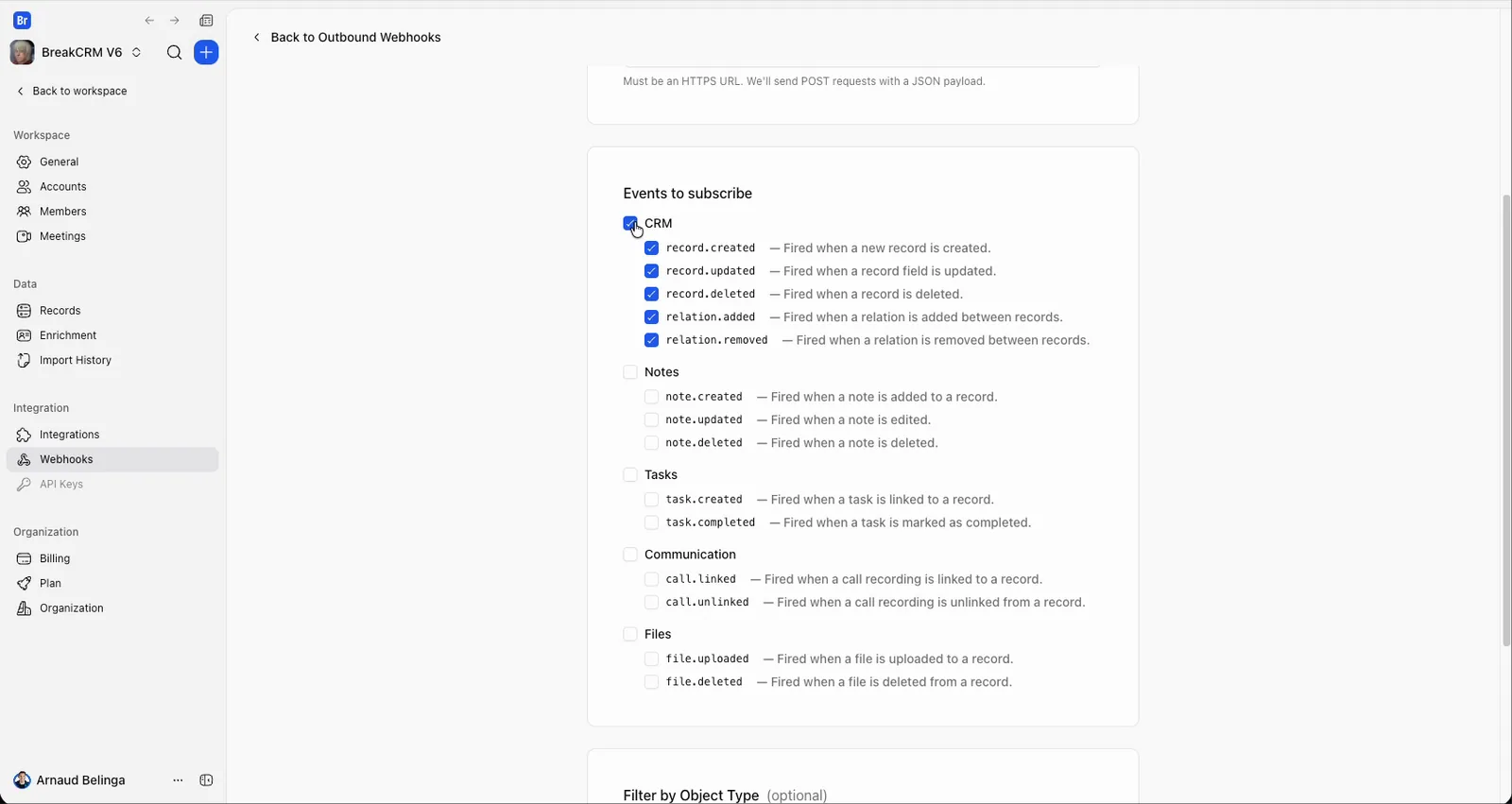
Task: Open Enrichment in Data section
Action: pos(112,335)
